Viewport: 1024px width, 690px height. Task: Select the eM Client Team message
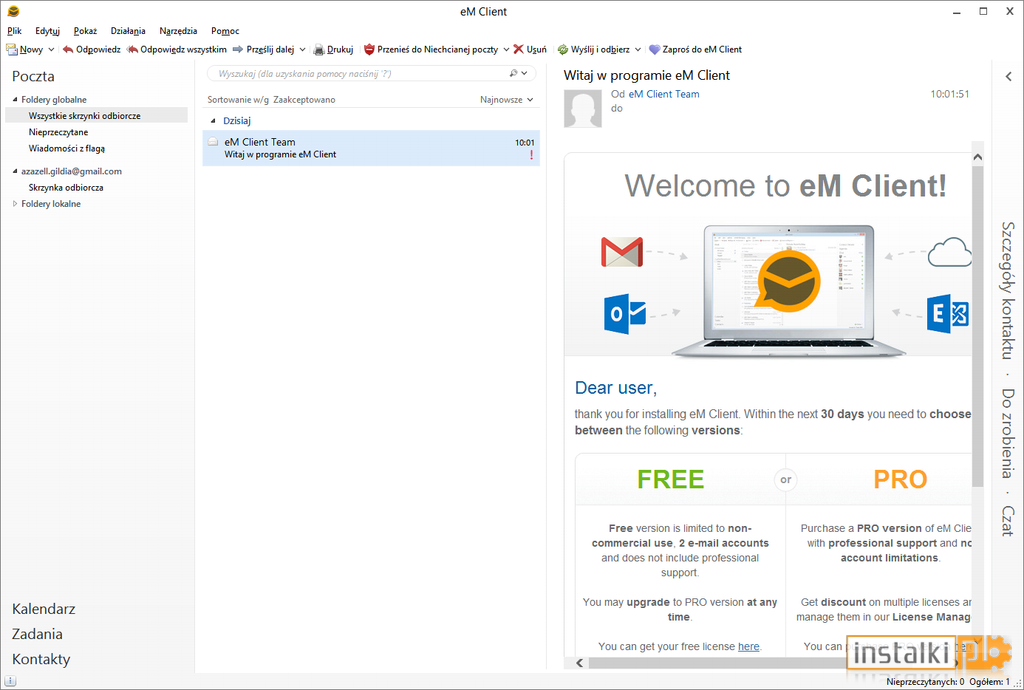click(371, 148)
